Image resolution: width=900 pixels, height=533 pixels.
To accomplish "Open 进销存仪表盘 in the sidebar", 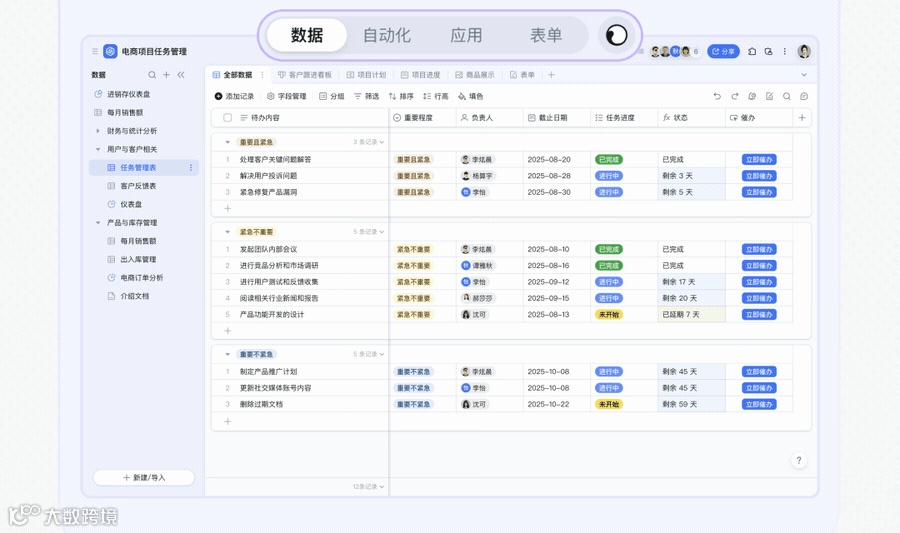I will (123, 94).
